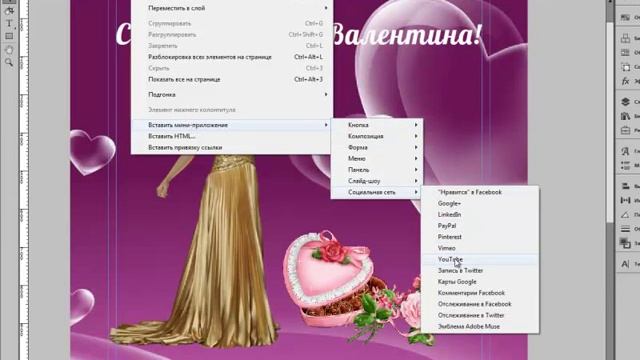
Task: Insert the LinkedIn widget
Action: [480, 214]
